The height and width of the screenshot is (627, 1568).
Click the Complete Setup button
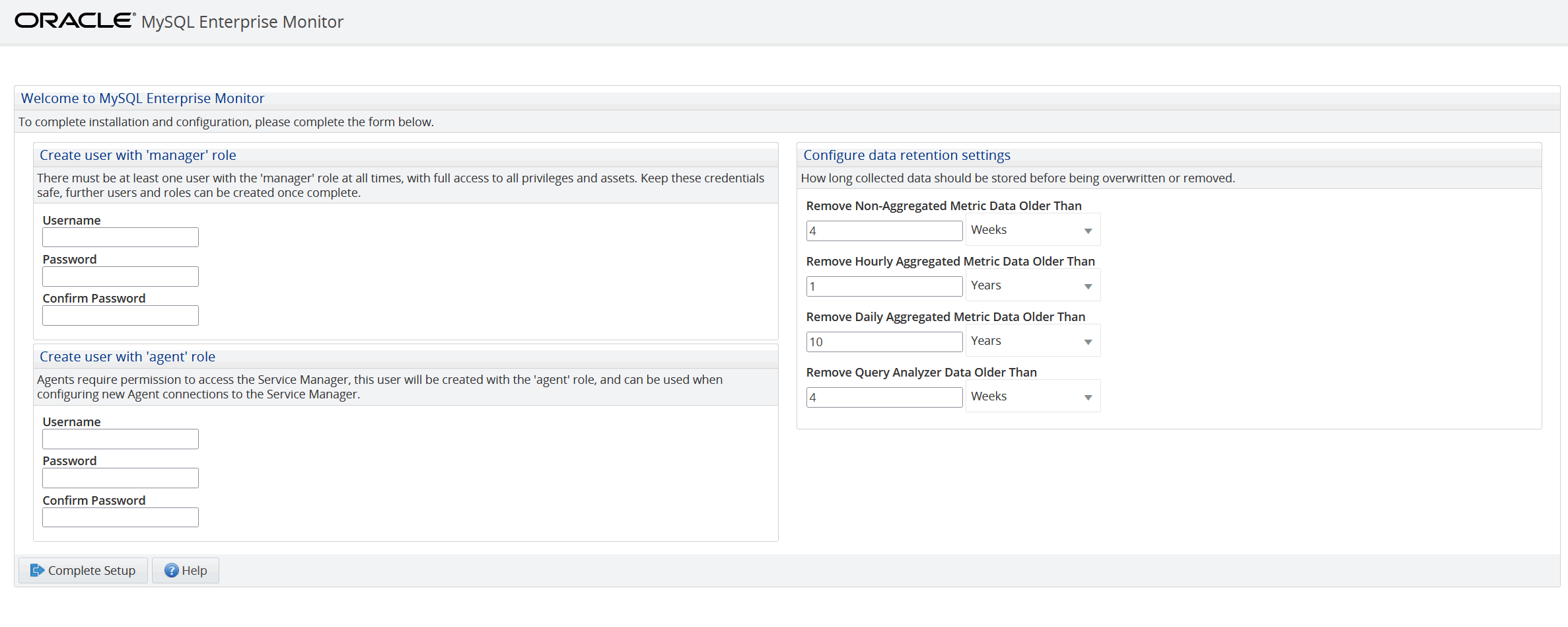point(83,570)
